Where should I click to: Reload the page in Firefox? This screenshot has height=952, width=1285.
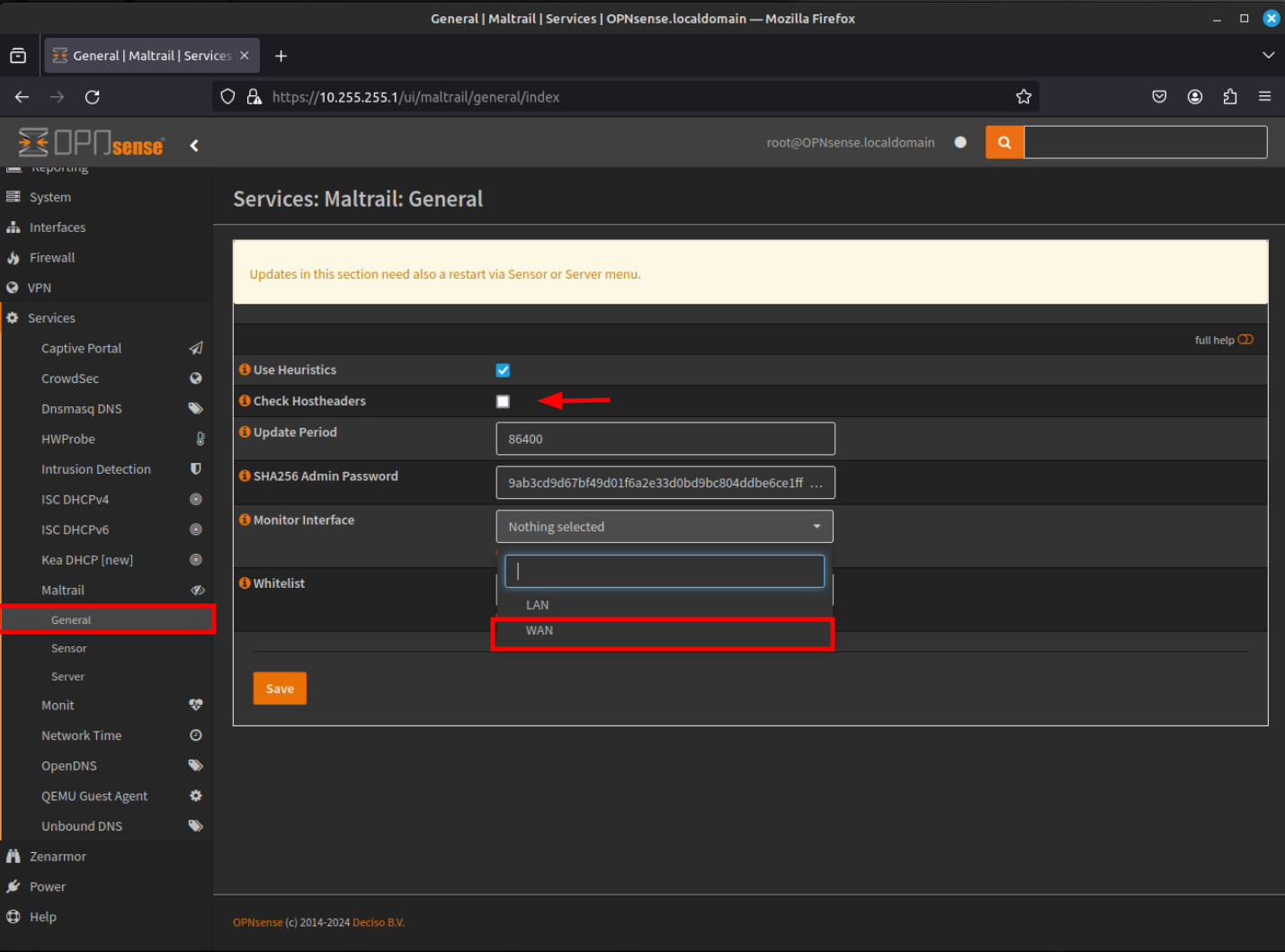tap(92, 97)
